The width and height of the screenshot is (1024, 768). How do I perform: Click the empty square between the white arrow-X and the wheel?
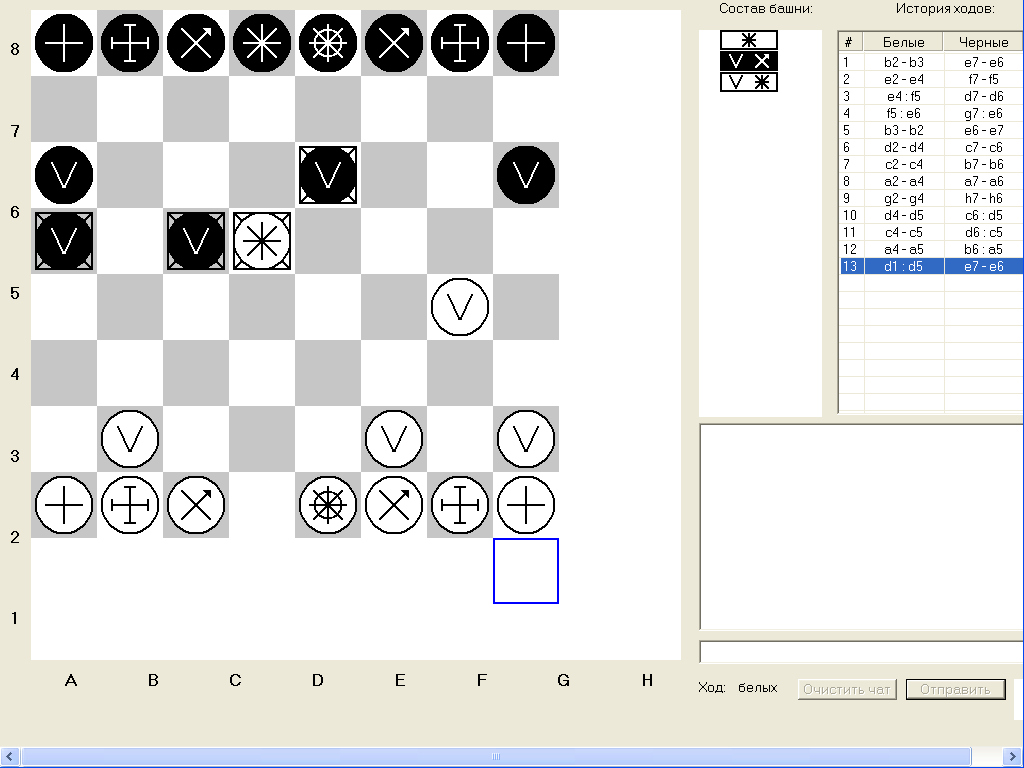pos(262,505)
